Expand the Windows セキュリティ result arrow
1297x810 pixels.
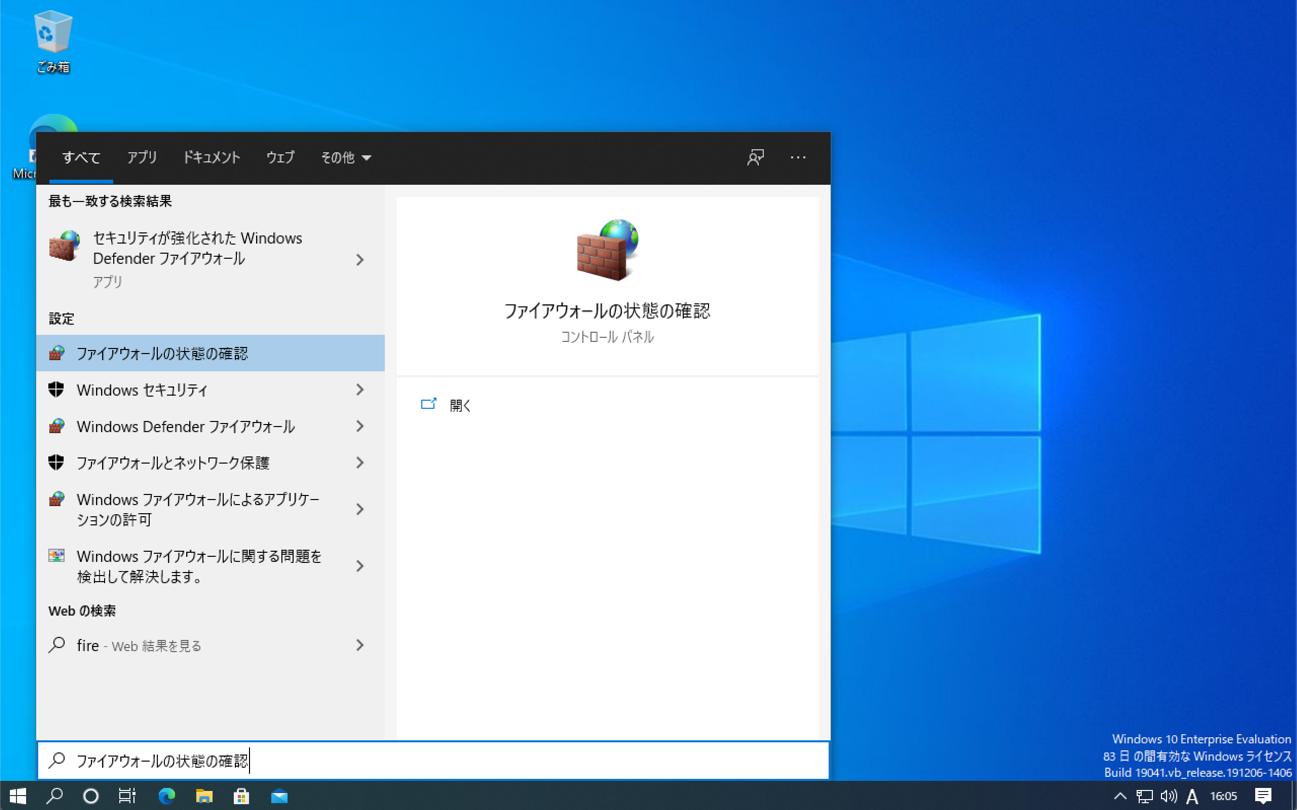[360, 390]
